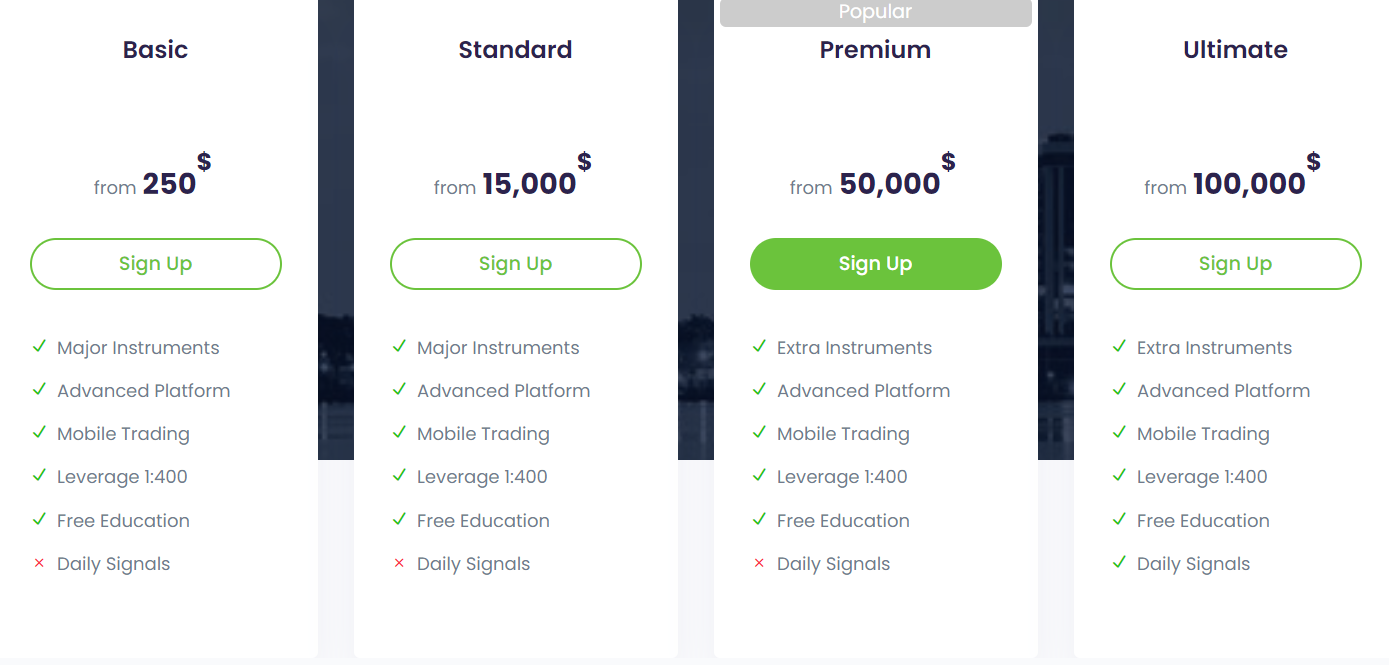Click the Premium plan 50,000 price
The image size is (1389, 665).
[890, 184]
